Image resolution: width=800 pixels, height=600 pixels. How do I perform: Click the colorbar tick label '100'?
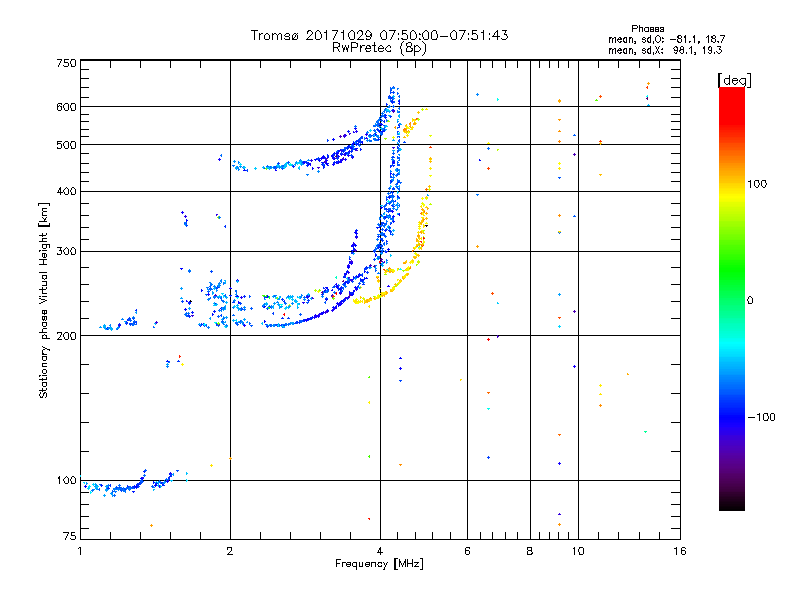(757, 184)
